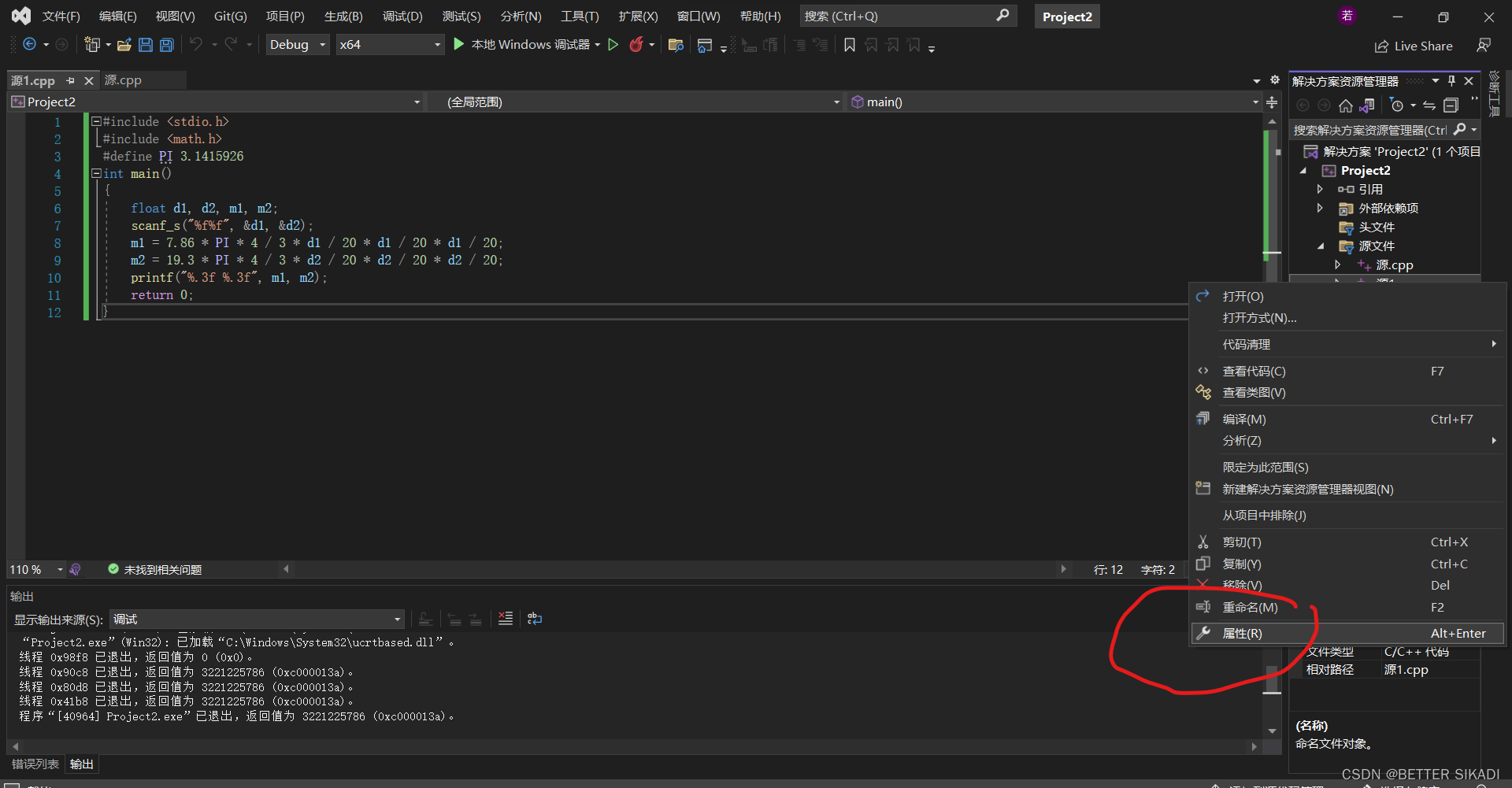Click the navigate backward arrow in the toolbar

click(x=29, y=45)
